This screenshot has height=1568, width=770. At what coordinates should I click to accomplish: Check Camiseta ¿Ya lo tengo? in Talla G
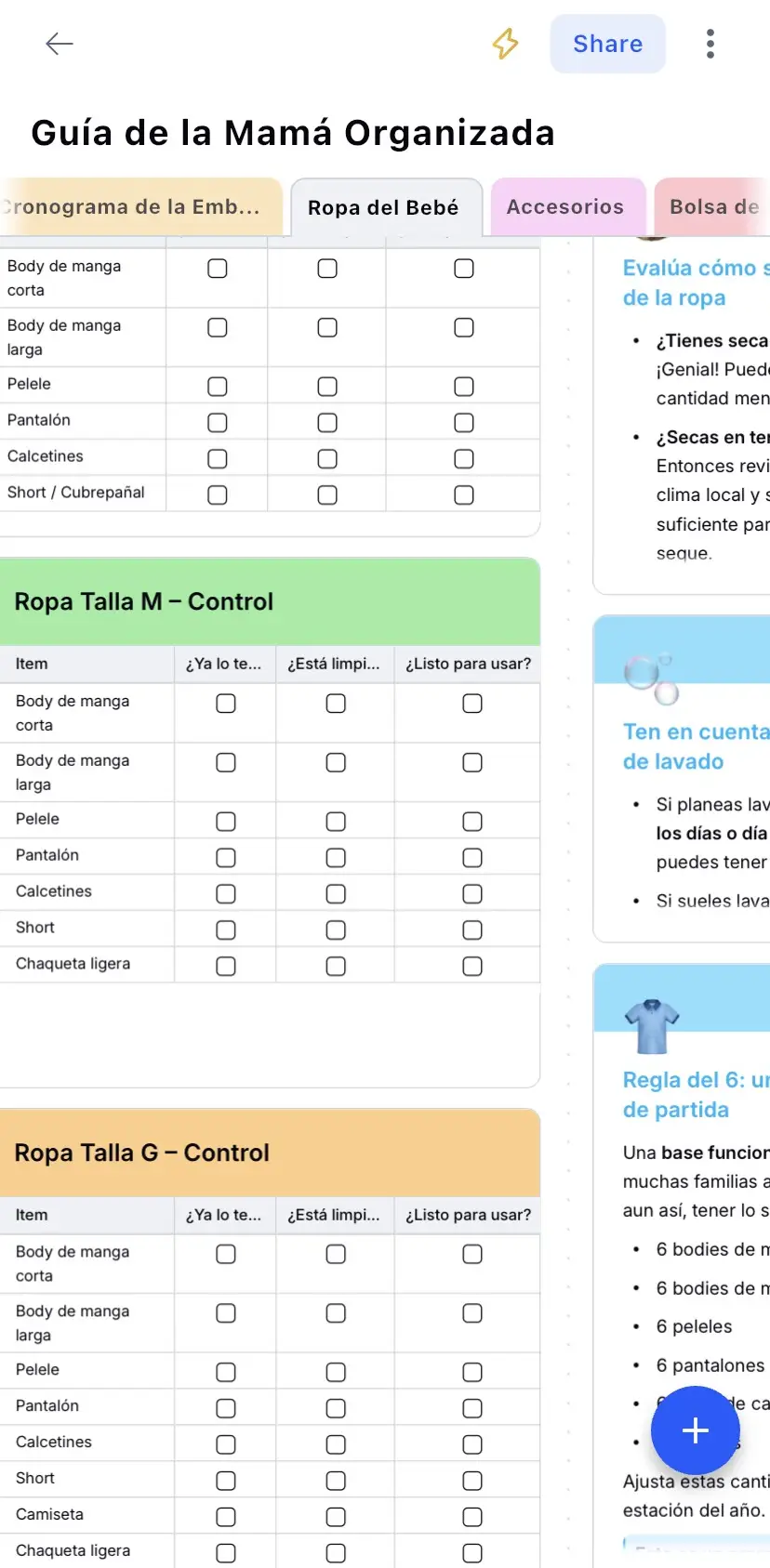click(x=224, y=1515)
